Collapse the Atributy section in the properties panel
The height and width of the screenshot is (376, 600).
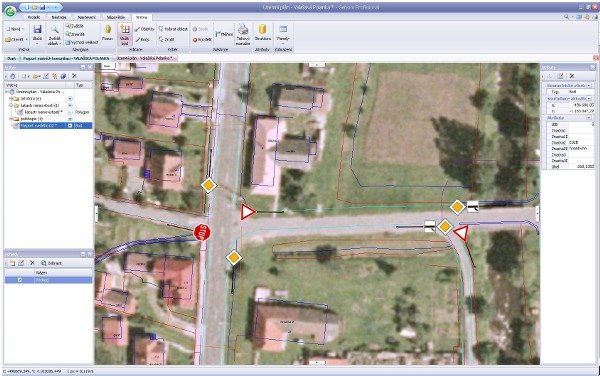[x=589, y=118]
